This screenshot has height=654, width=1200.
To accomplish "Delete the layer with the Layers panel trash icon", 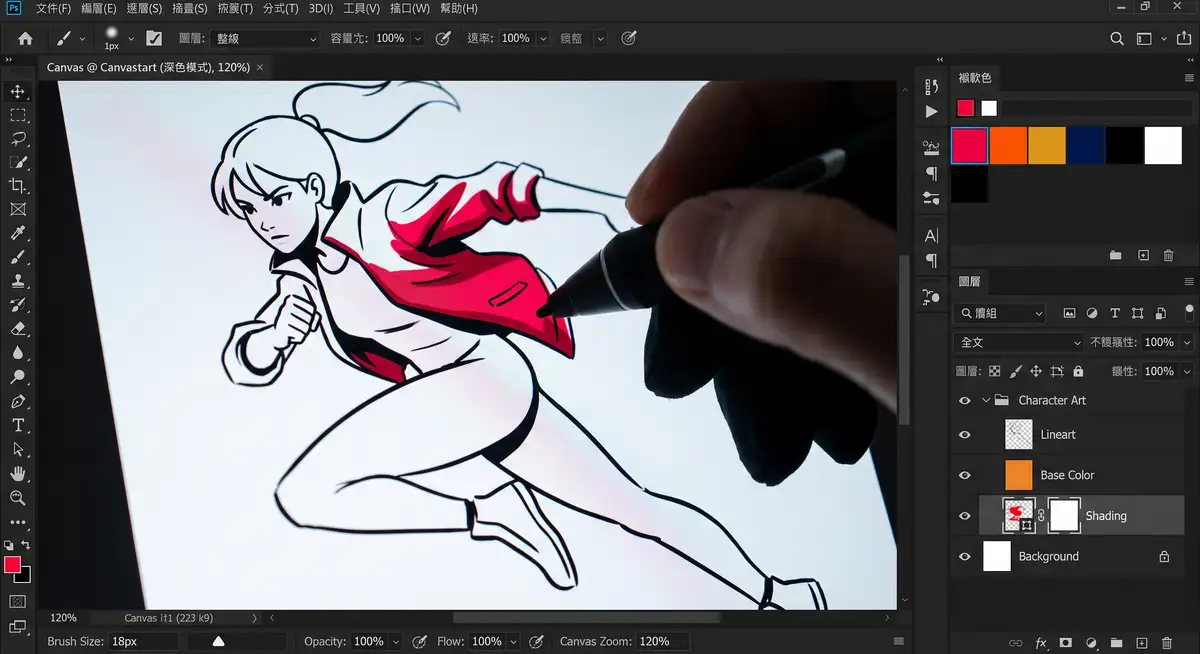I will (1167, 642).
